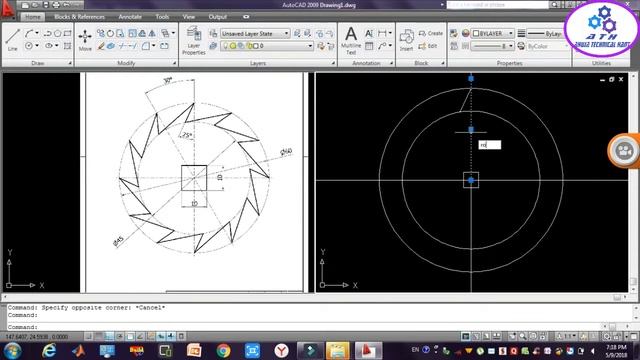Image resolution: width=640 pixels, height=360 pixels.
Task: Open the View ribbon tab
Action: (x=189, y=17)
